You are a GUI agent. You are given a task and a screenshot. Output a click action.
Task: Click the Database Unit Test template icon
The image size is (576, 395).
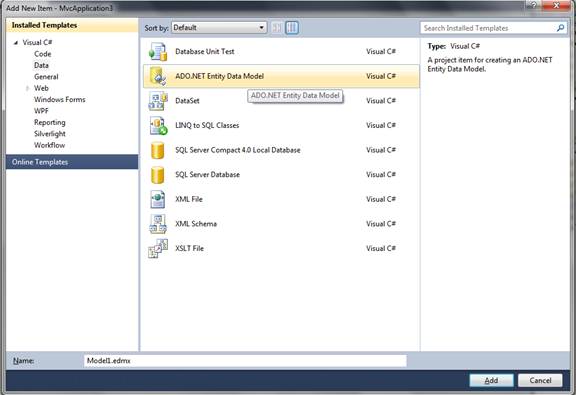tap(158, 52)
